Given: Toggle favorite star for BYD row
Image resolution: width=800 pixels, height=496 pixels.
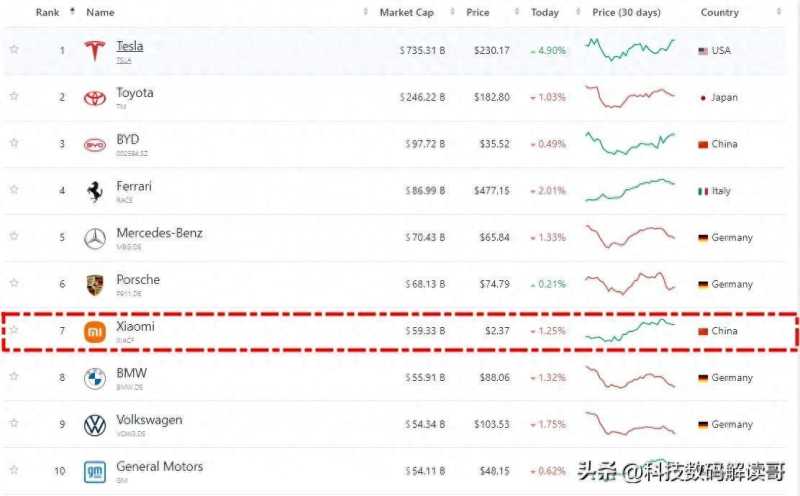Looking at the screenshot, I should tap(14, 144).
